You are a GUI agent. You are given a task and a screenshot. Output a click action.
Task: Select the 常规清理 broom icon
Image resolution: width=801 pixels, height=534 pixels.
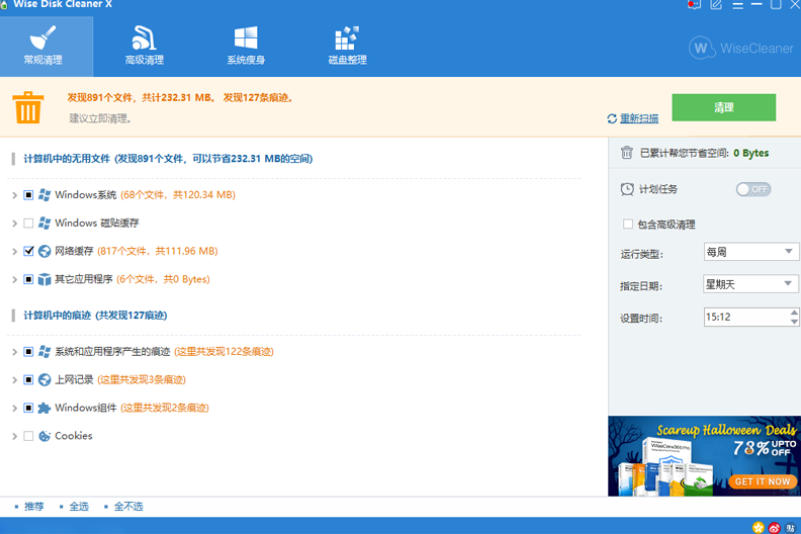click(43, 38)
